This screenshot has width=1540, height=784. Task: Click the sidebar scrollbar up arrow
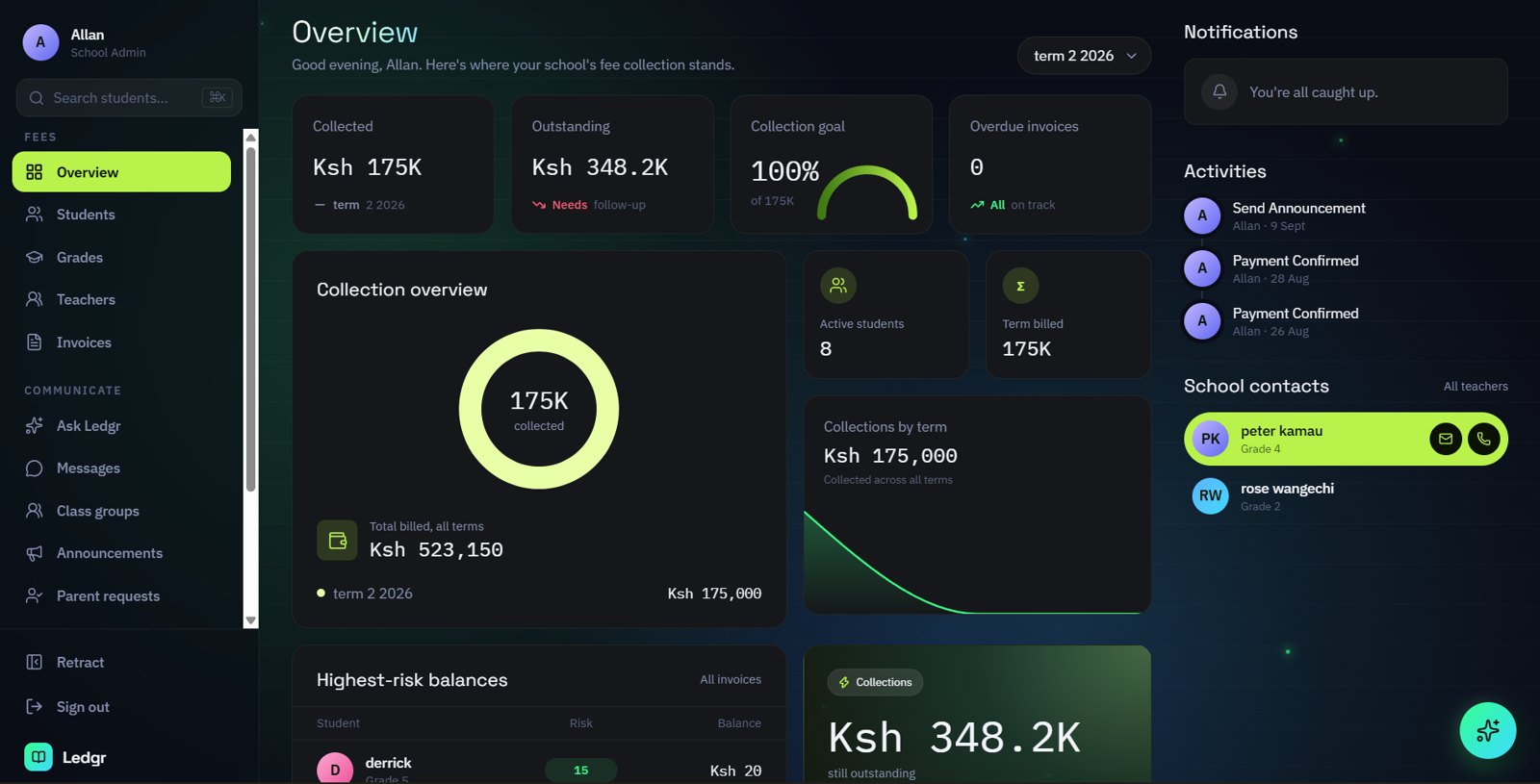[x=251, y=138]
